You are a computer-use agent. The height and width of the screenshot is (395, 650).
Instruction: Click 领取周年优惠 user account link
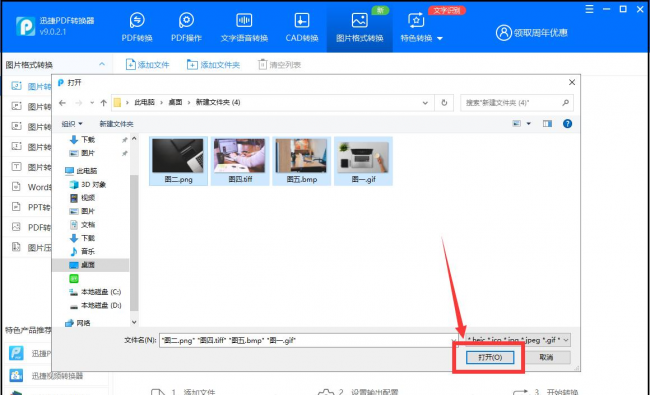pos(531,32)
